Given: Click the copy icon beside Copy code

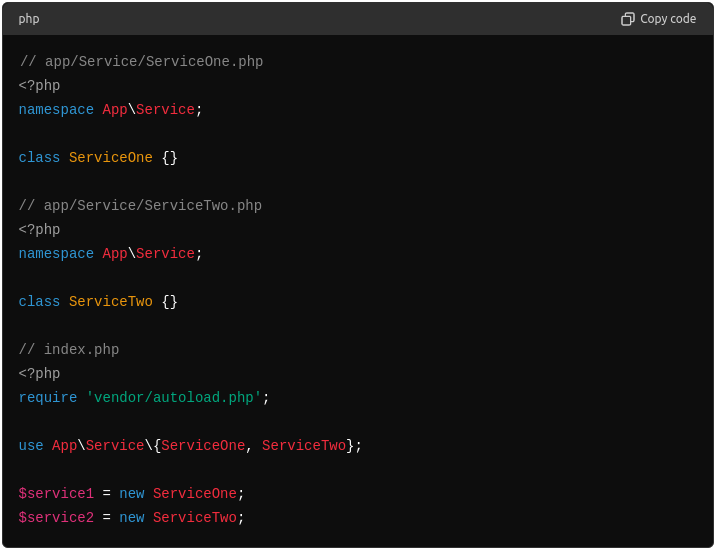Looking at the screenshot, I should coord(628,19).
